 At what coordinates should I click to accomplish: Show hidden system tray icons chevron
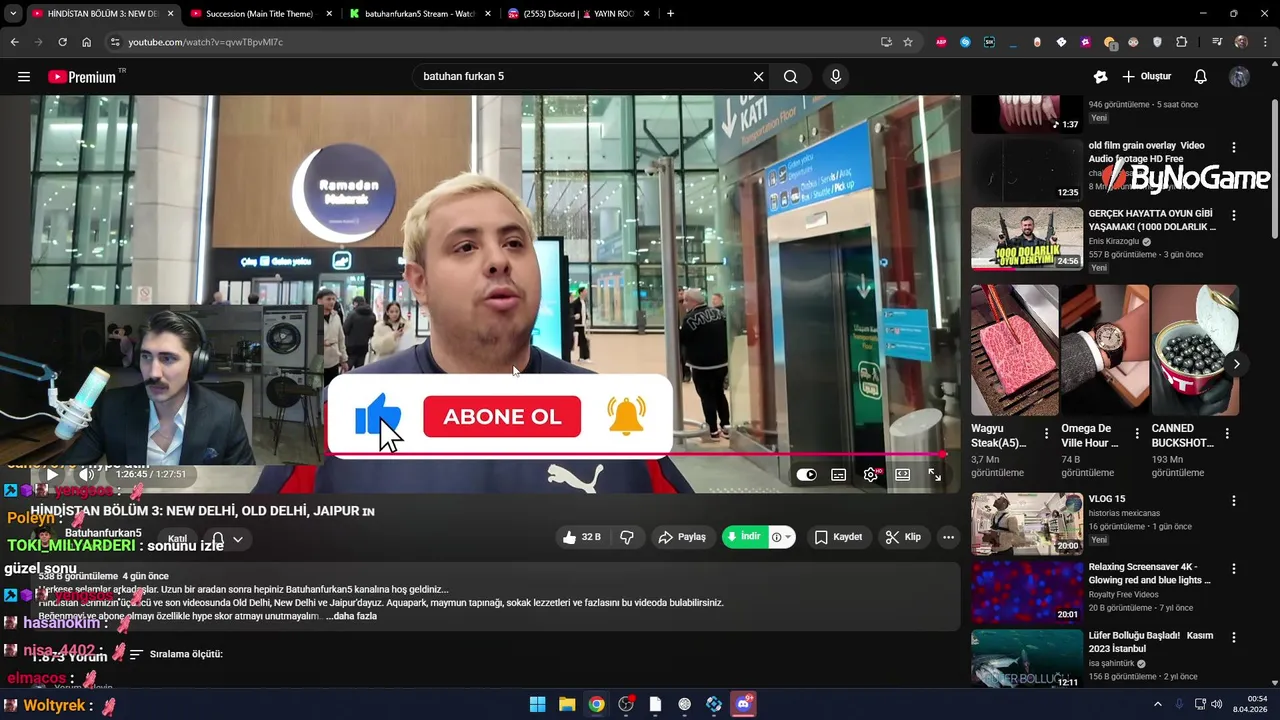click(1158, 704)
